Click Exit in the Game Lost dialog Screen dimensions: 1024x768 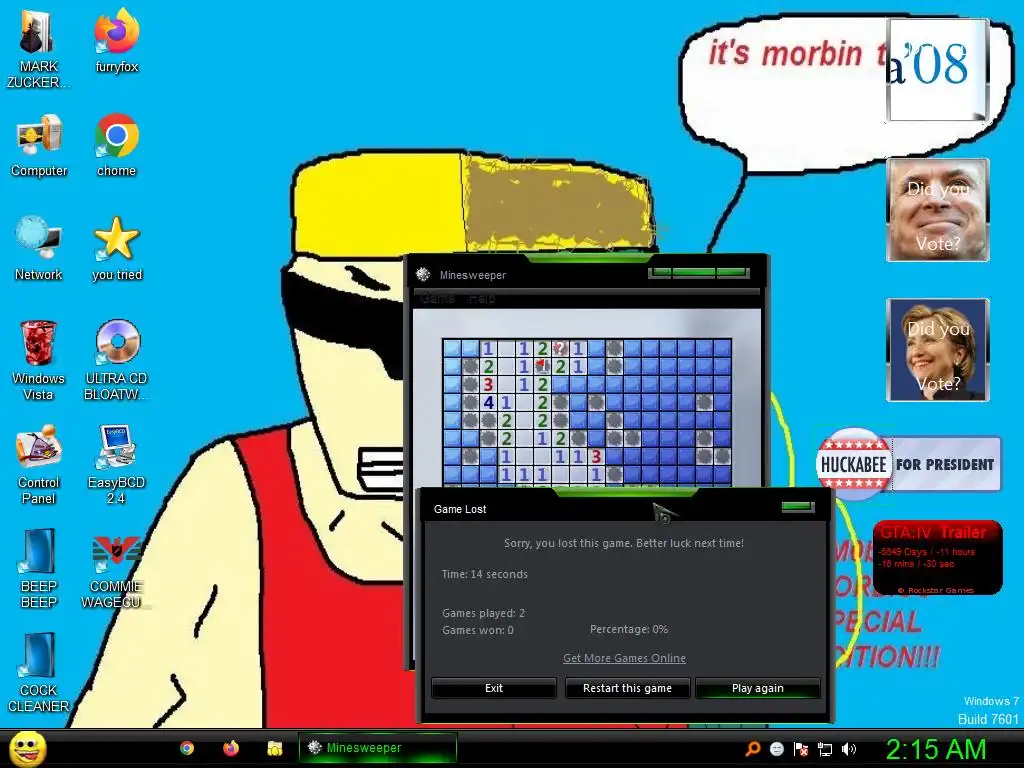coord(494,688)
